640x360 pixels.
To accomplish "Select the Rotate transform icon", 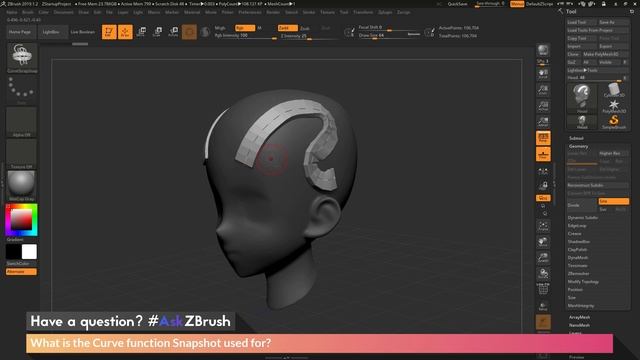I will [x=173, y=32].
